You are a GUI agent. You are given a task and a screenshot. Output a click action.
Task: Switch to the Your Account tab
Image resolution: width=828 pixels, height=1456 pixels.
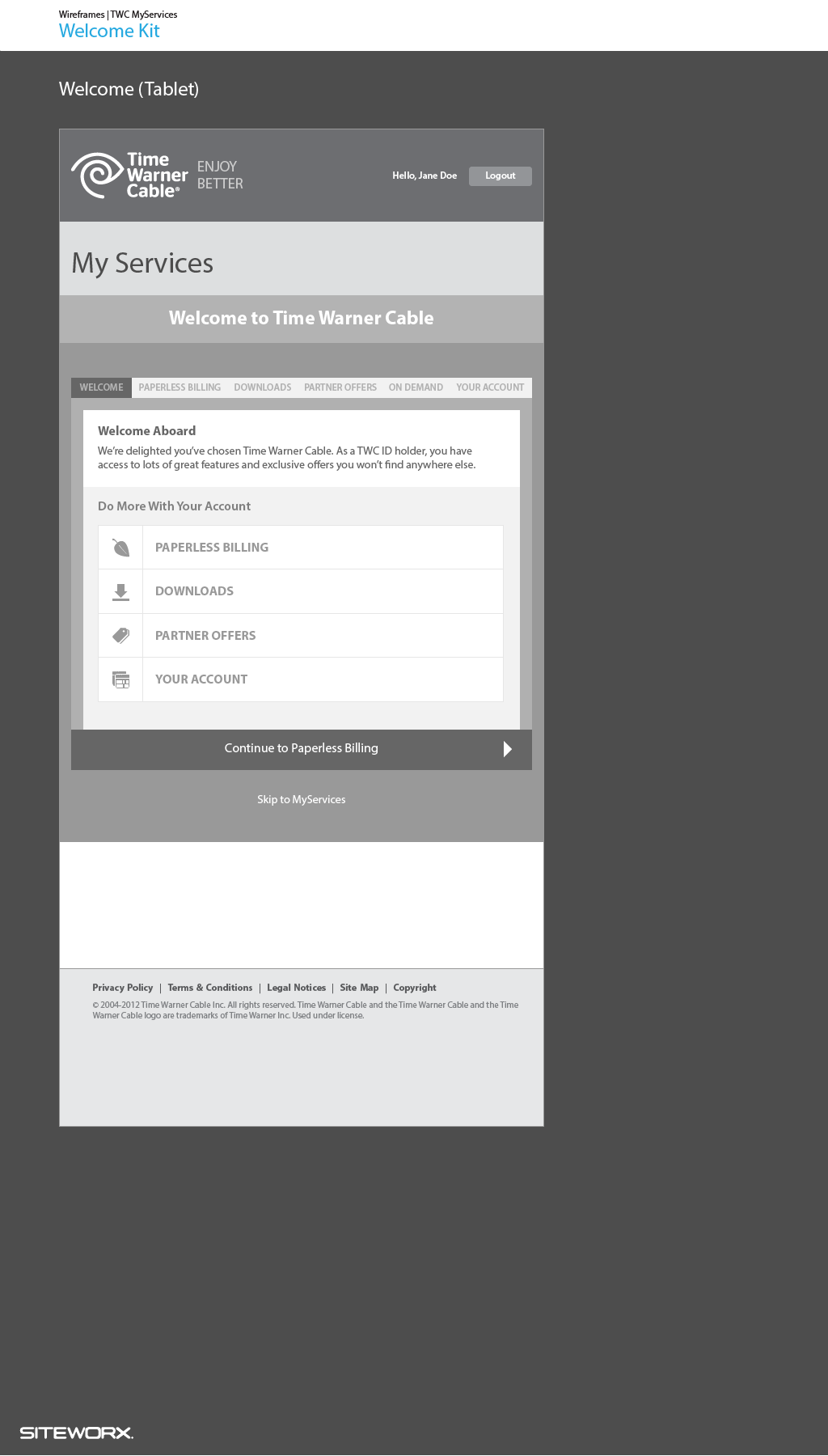[x=490, y=387]
